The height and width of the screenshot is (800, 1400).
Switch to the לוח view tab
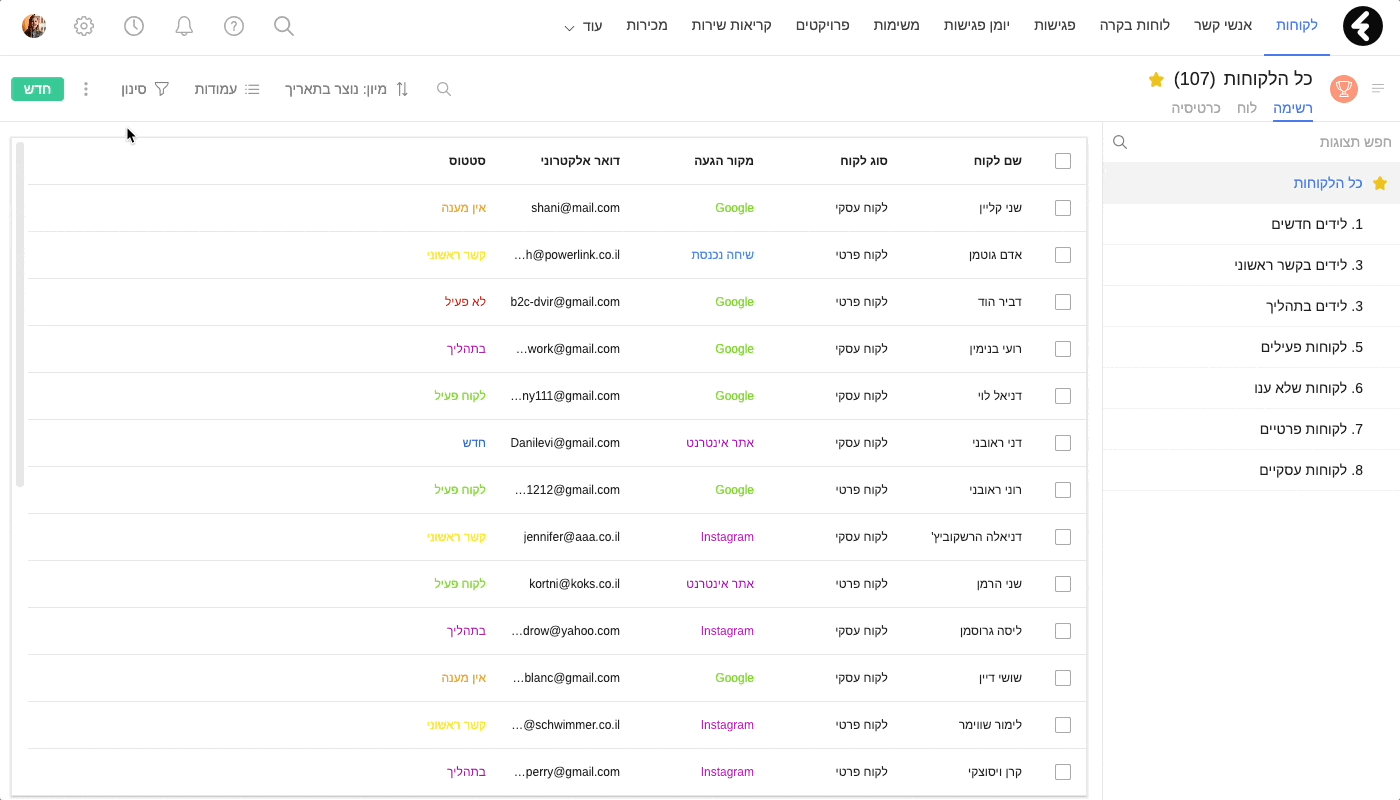[x=1247, y=107]
